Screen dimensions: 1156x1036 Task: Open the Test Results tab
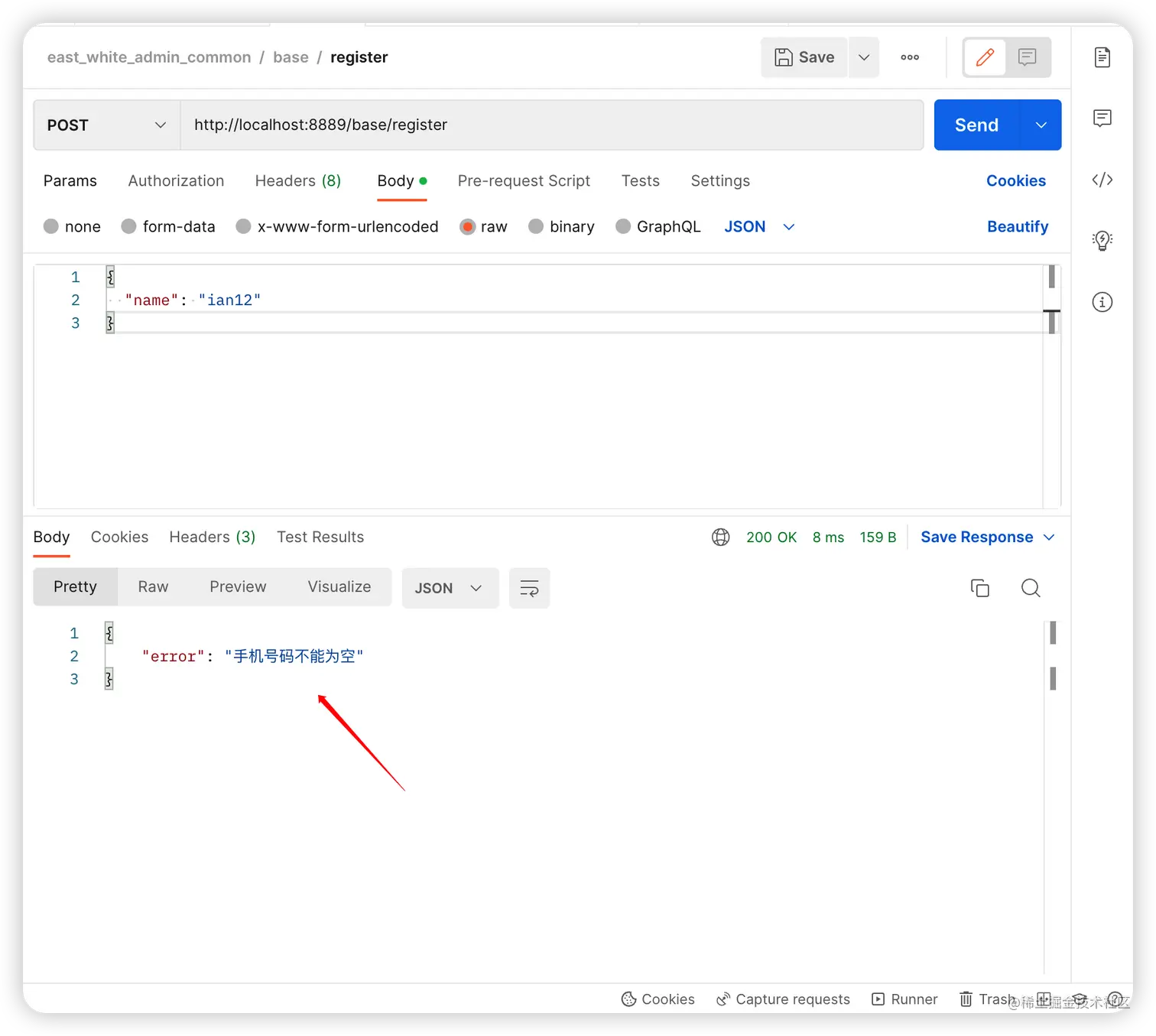320,537
